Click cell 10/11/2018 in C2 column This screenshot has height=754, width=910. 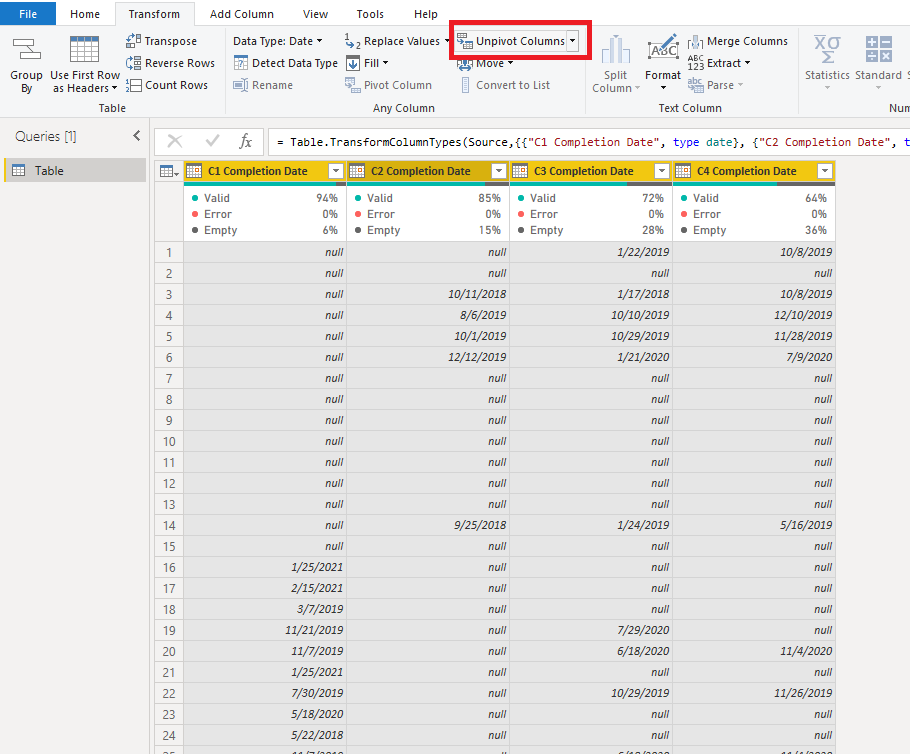pos(428,294)
